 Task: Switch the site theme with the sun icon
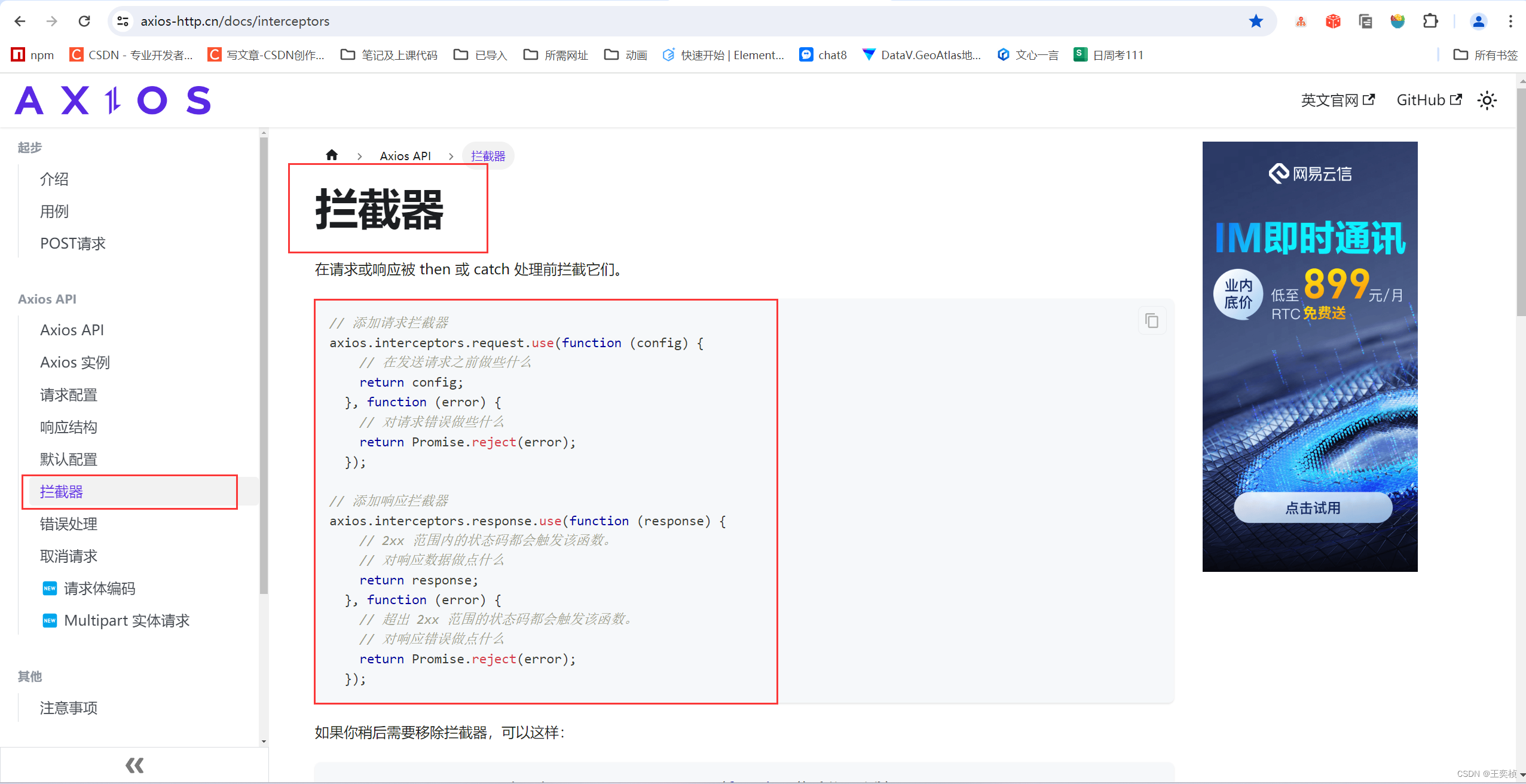1487,100
